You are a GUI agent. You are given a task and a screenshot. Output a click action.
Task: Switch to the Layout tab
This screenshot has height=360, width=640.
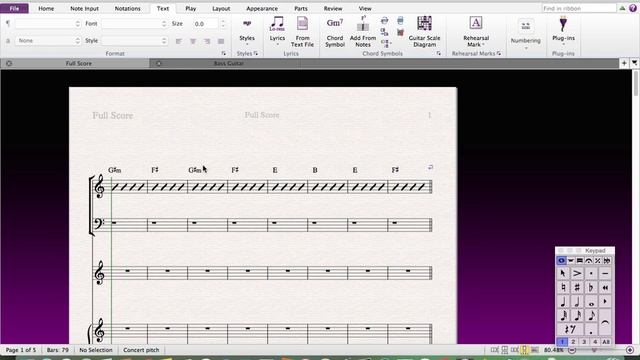click(x=221, y=8)
